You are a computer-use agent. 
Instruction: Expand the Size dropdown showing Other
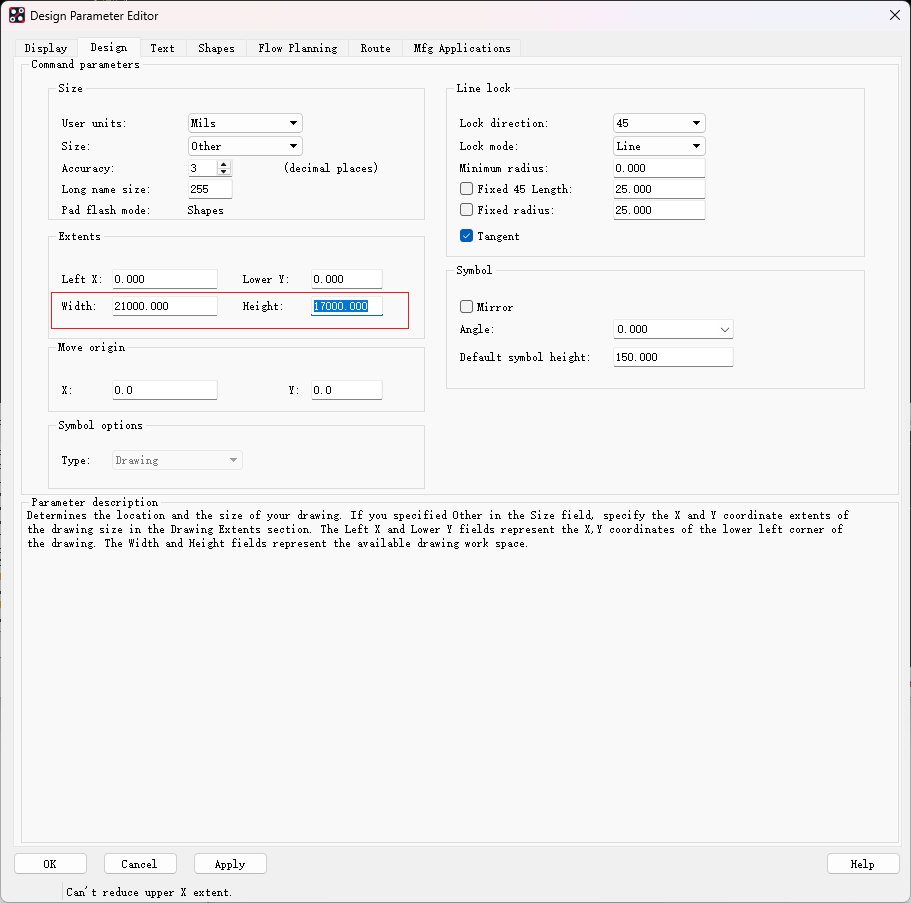point(245,146)
